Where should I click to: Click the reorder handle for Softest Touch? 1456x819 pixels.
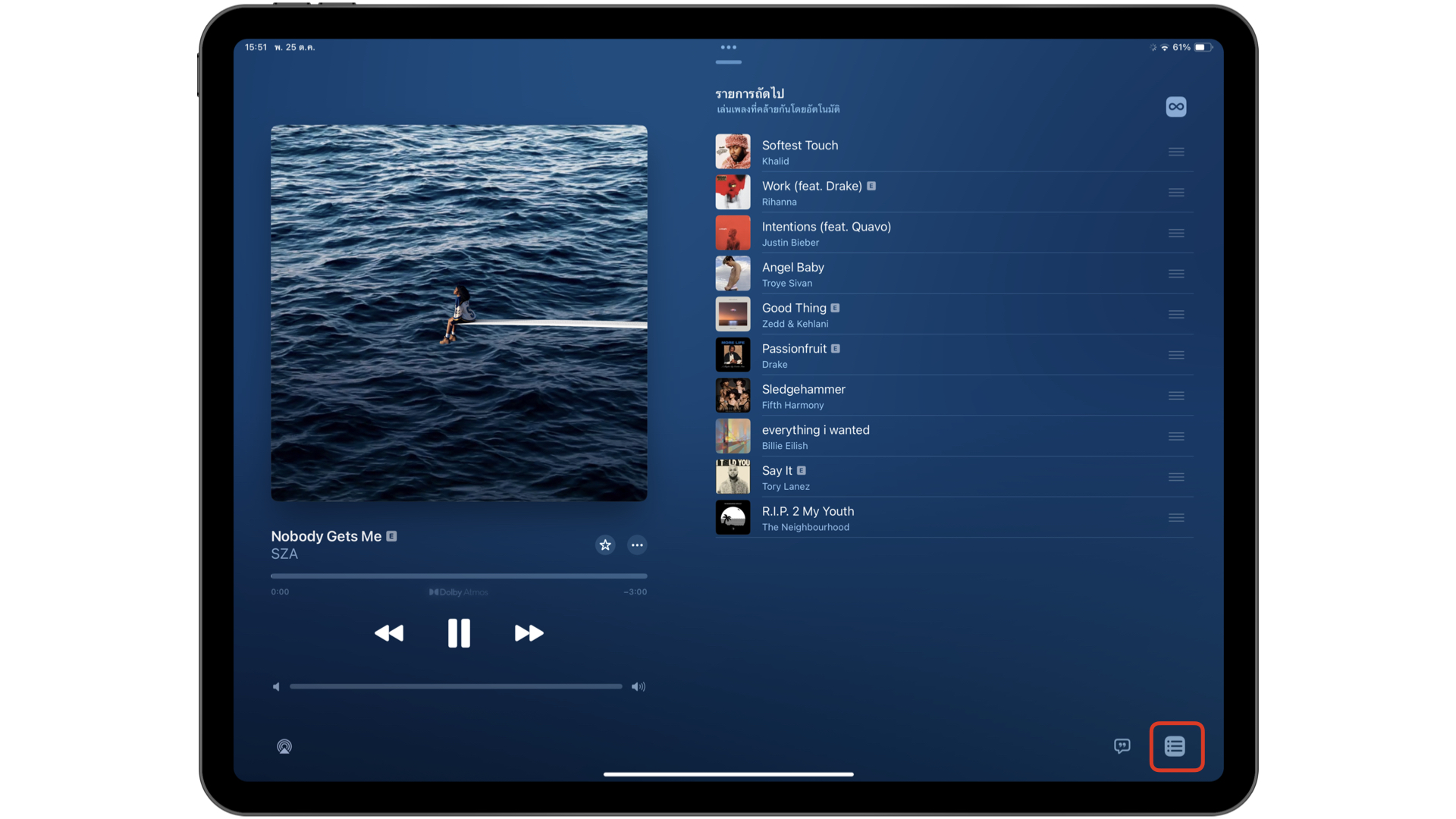pos(1175,152)
